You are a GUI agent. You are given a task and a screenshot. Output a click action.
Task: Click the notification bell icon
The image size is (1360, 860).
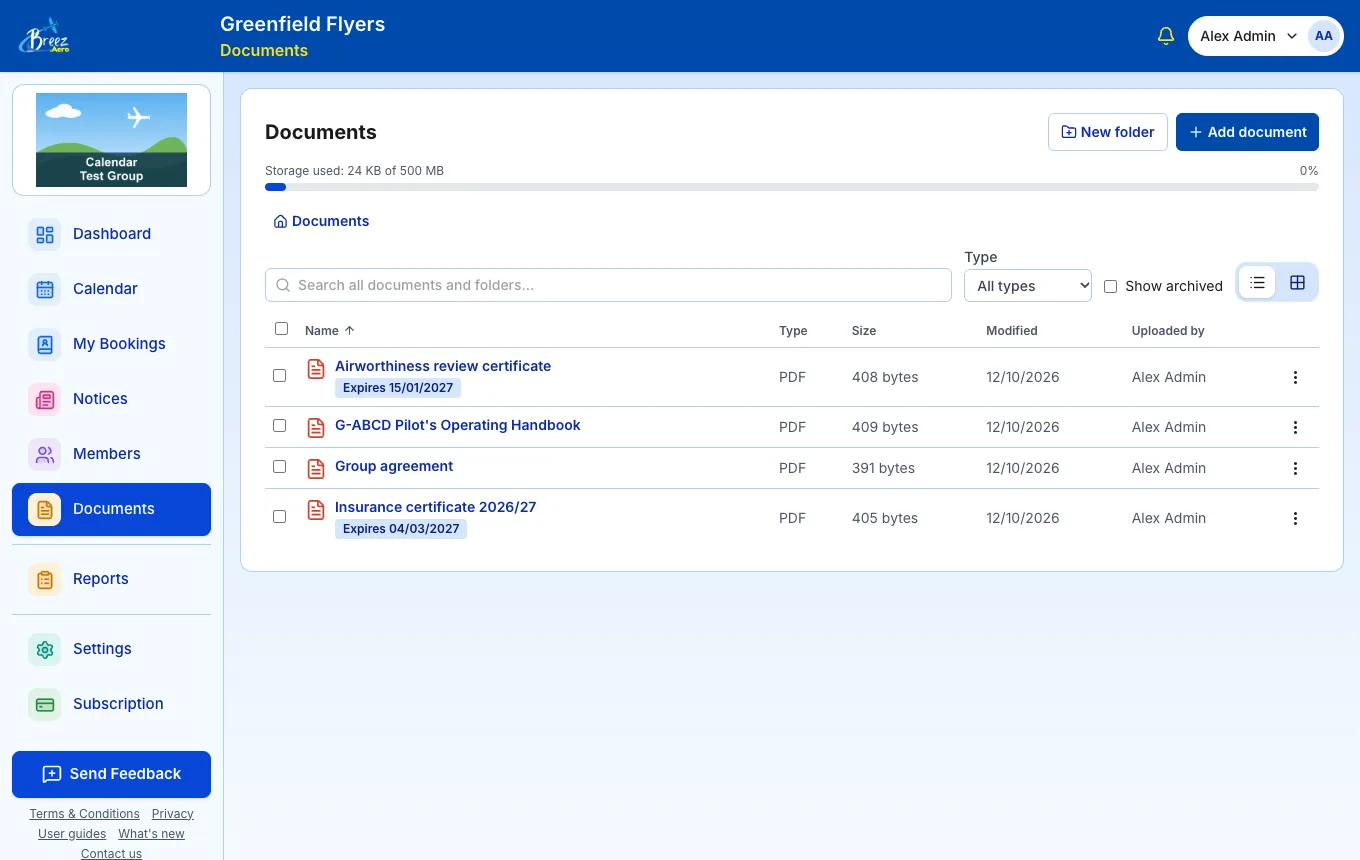pos(1165,36)
